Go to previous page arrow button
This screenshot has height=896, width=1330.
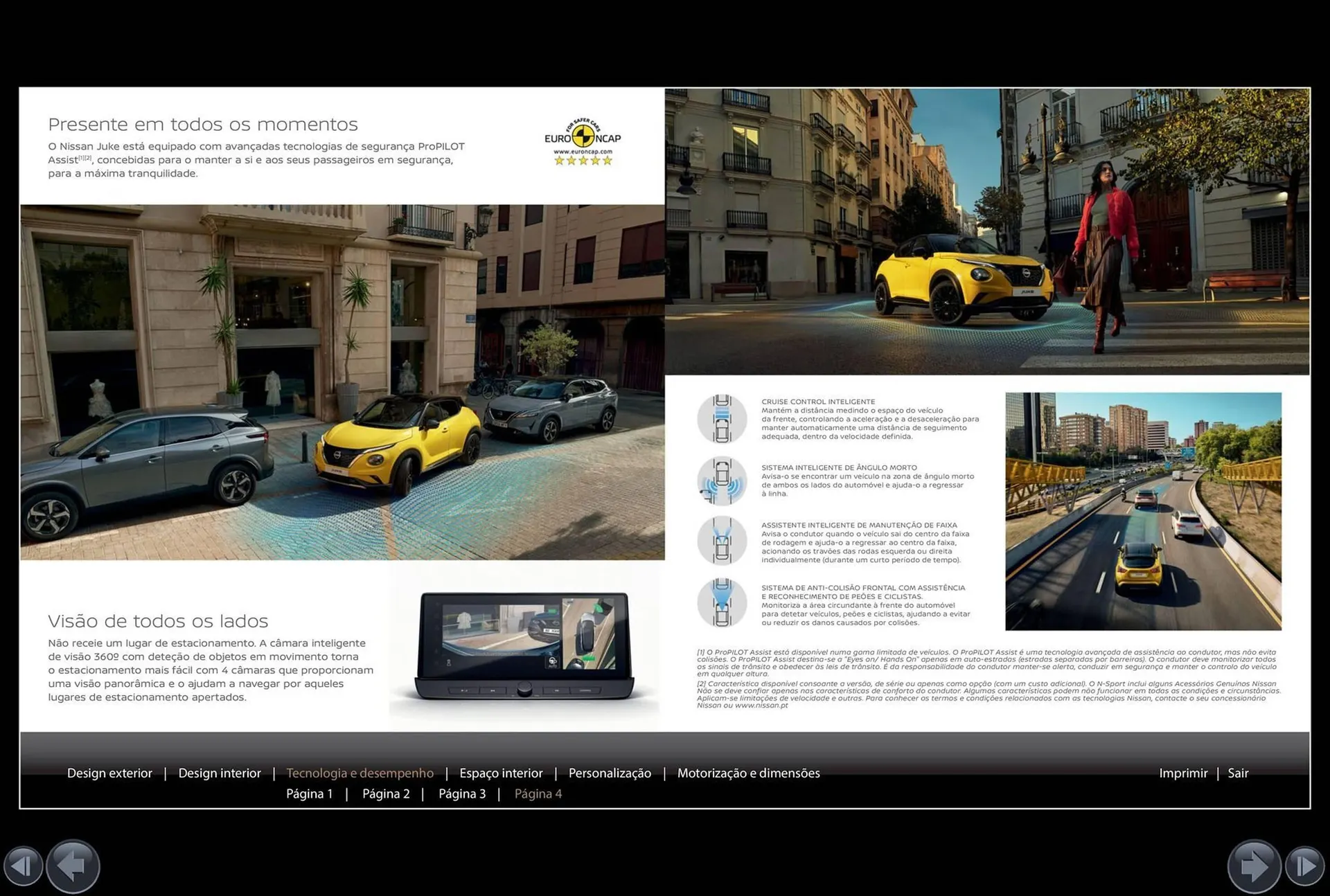coord(73,866)
